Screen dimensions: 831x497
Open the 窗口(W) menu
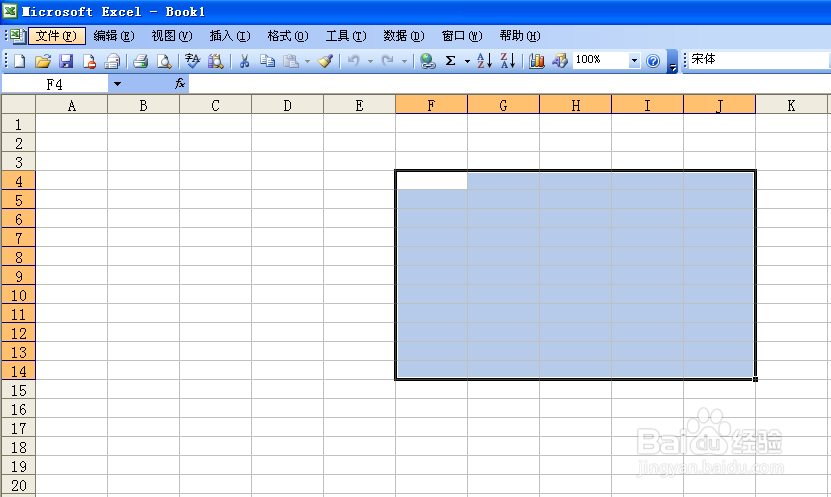[462, 36]
